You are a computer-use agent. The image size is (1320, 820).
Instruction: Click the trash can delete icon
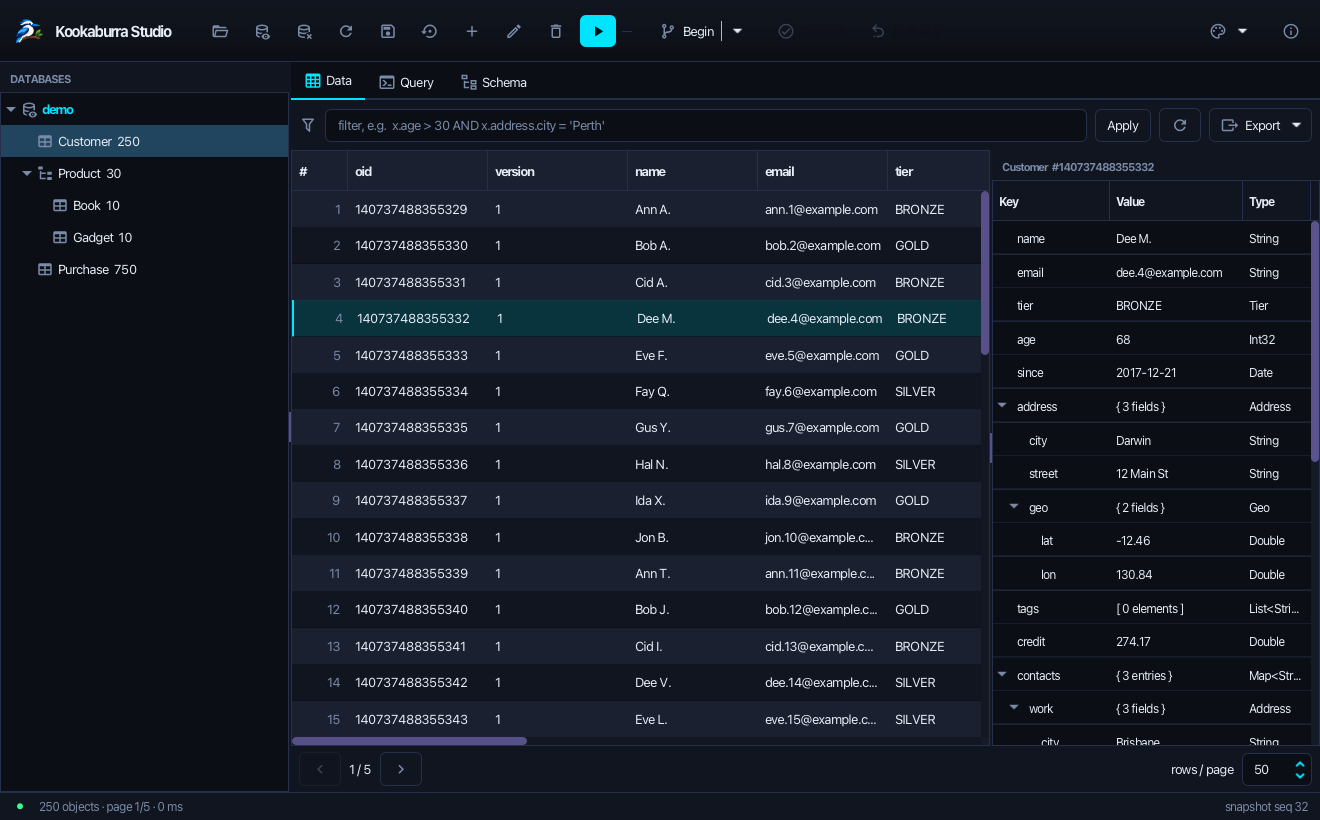coord(556,31)
